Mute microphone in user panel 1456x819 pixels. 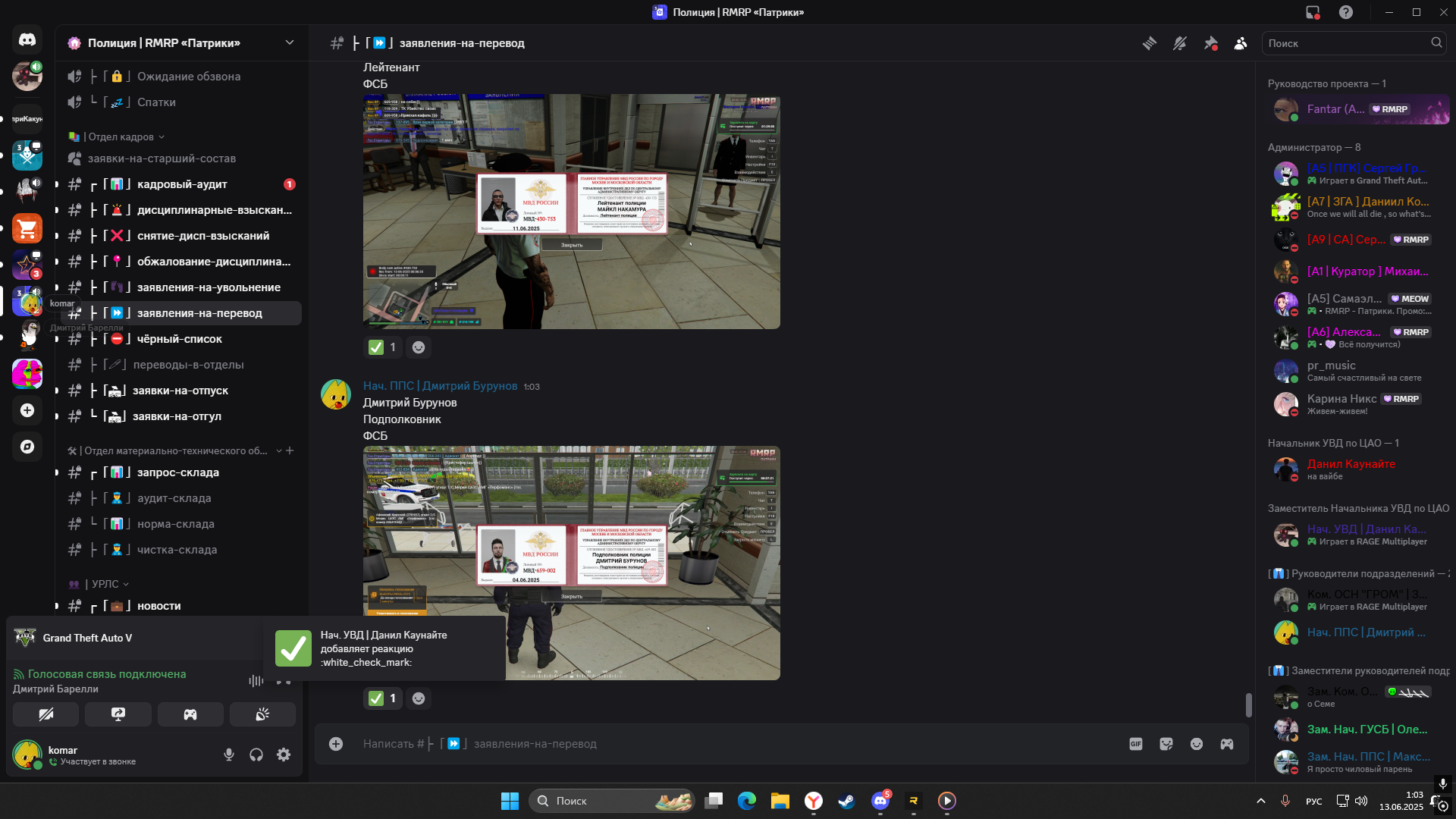(x=229, y=755)
